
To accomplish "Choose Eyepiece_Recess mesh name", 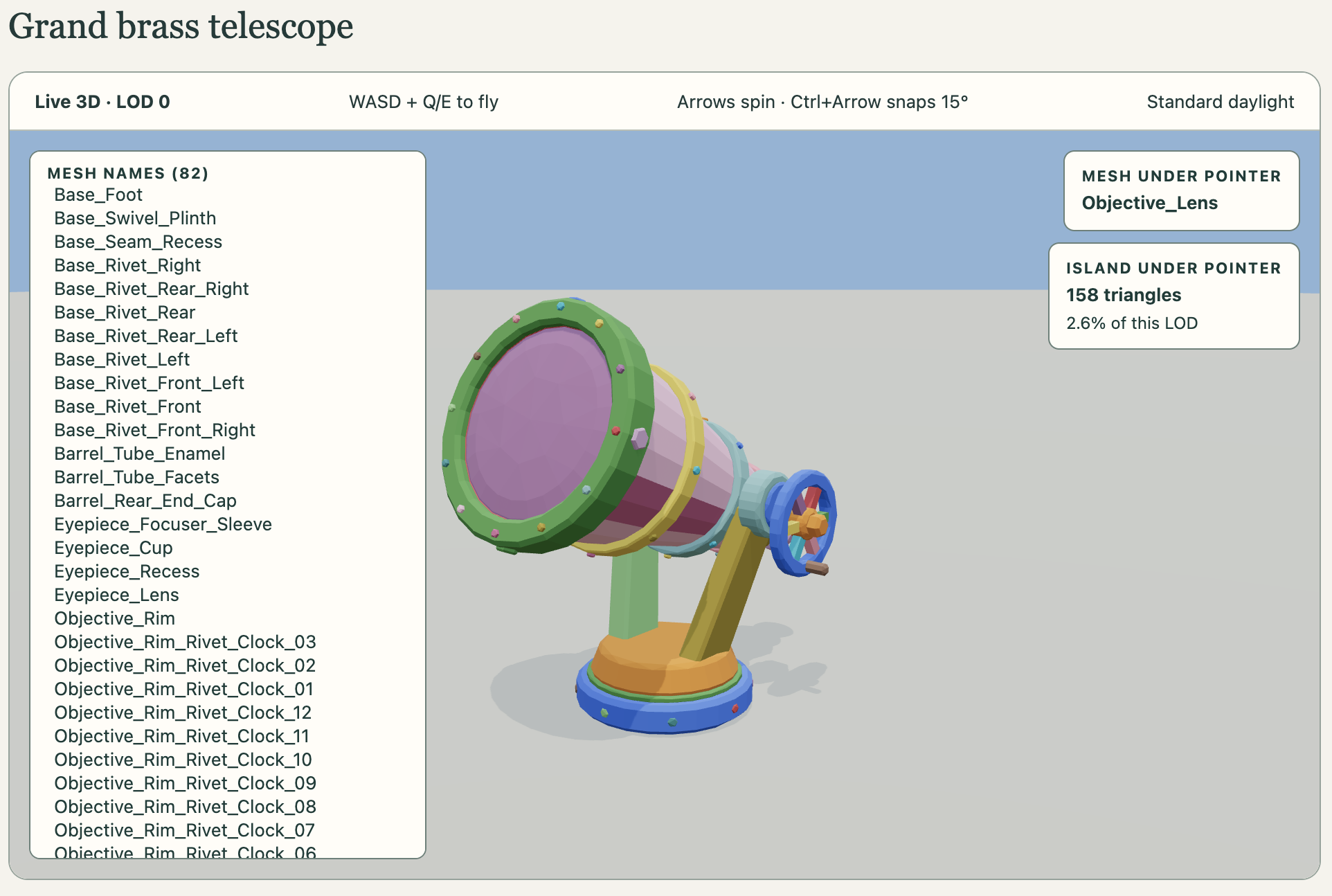I will point(127,571).
